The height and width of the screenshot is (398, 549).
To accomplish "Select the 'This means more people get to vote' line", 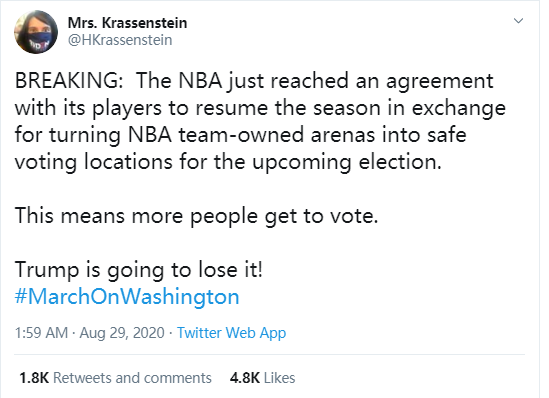I will pos(196,216).
